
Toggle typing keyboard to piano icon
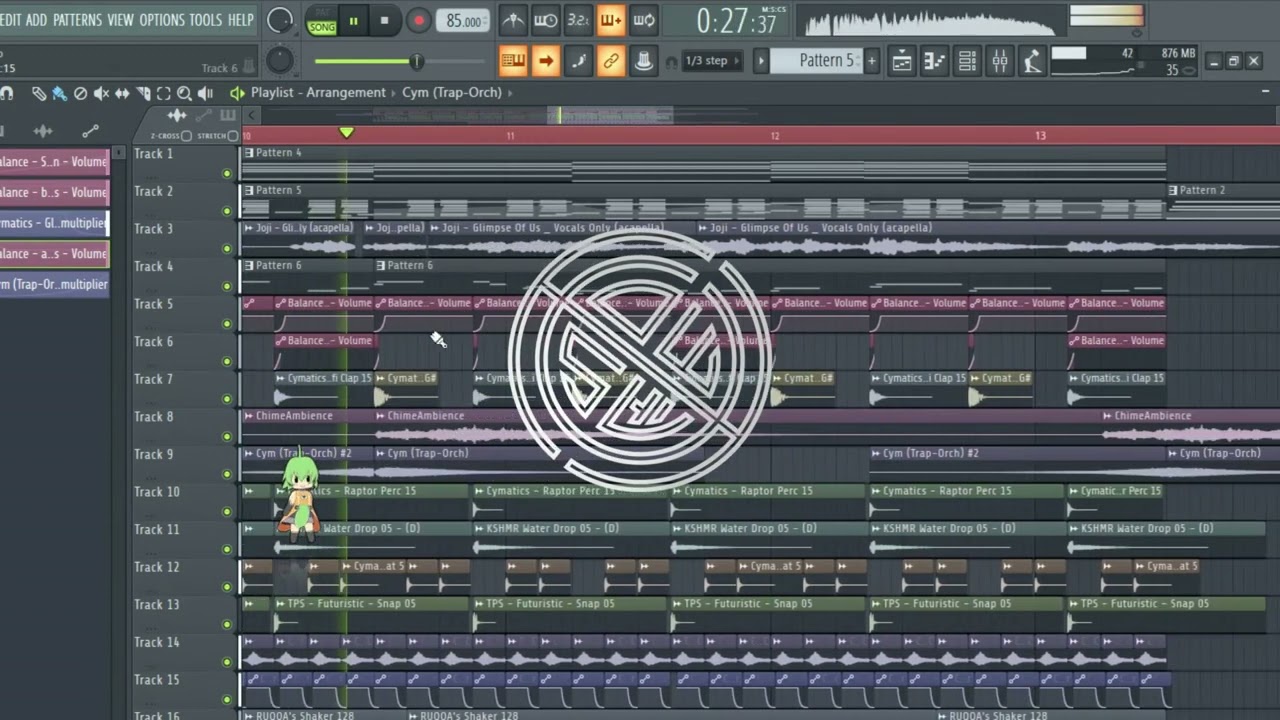click(x=513, y=61)
